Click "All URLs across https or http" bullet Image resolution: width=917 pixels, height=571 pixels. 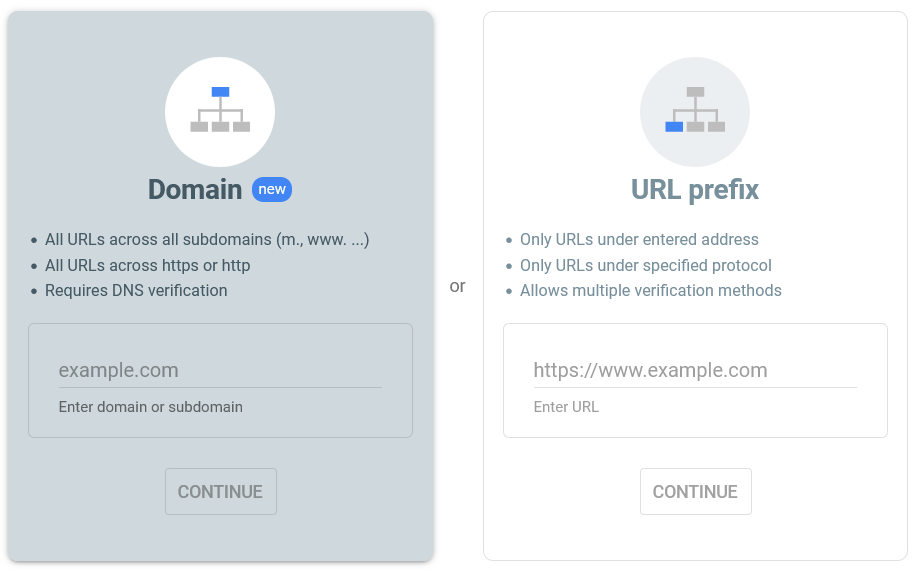click(147, 265)
